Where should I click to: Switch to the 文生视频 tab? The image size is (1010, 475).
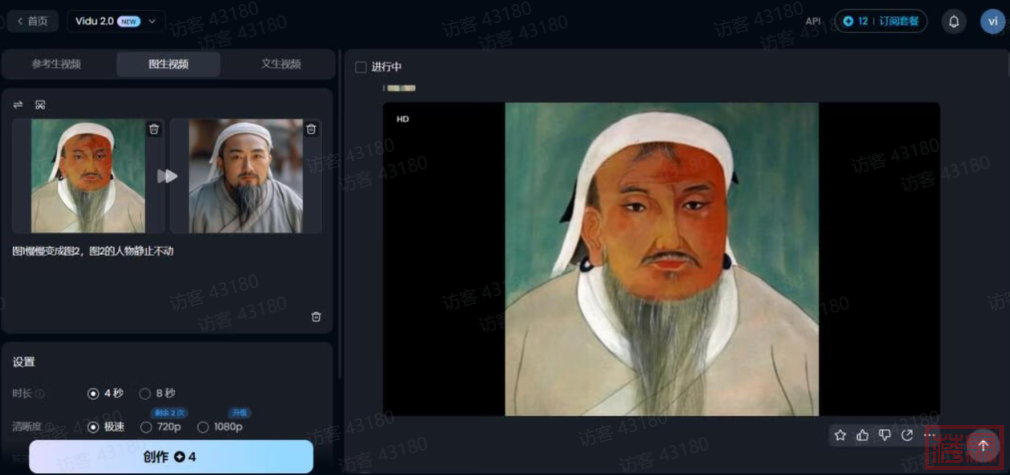pyautogui.click(x=281, y=64)
